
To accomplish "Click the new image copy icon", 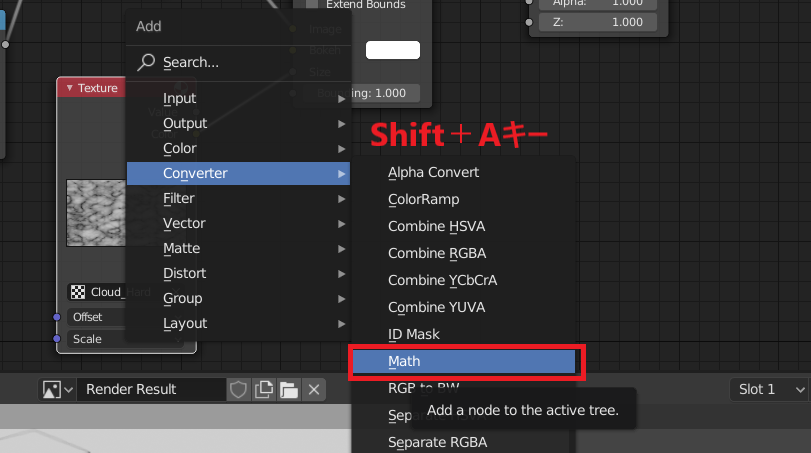I will [x=264, y=389].
